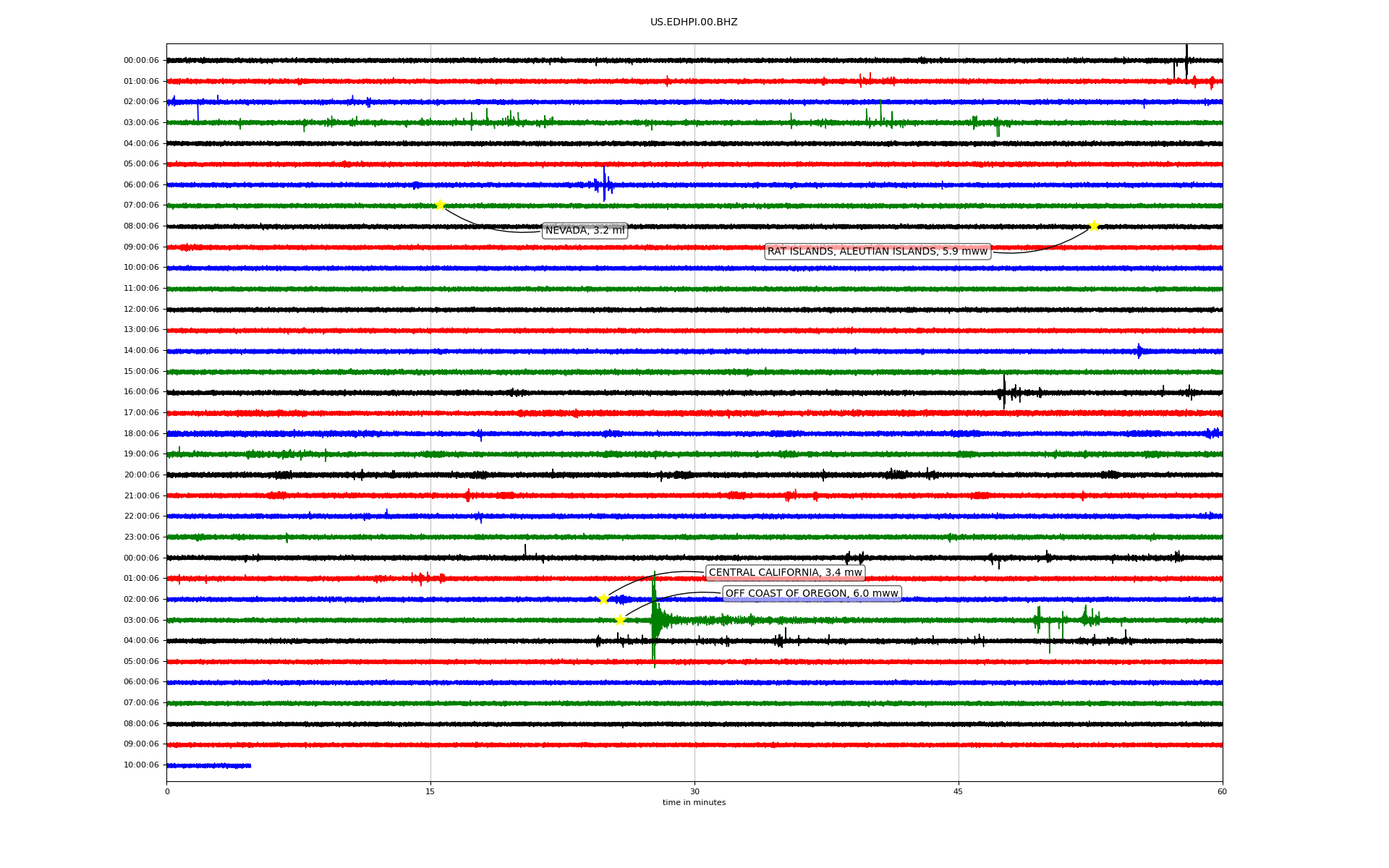Screen dimensions: 1389x868
Task: Click the blue spike on the 06:00:06 trace
Action: tap(604, 184)
